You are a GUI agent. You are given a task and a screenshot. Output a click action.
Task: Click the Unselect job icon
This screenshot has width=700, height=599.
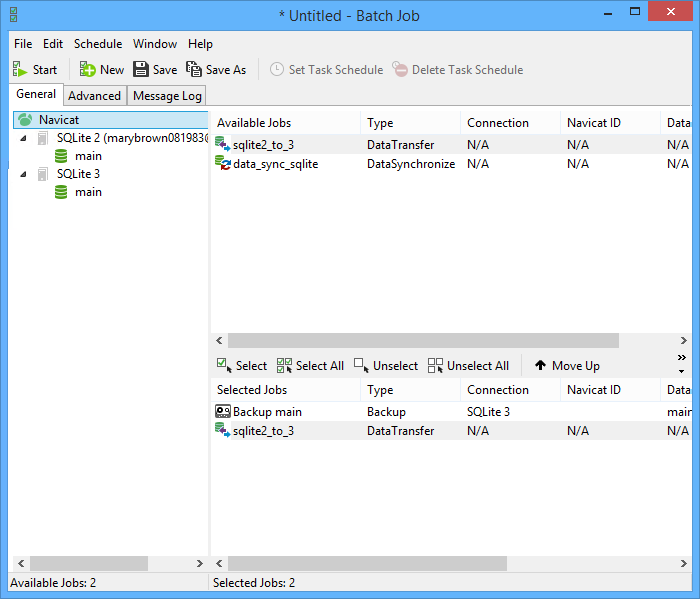362,366
